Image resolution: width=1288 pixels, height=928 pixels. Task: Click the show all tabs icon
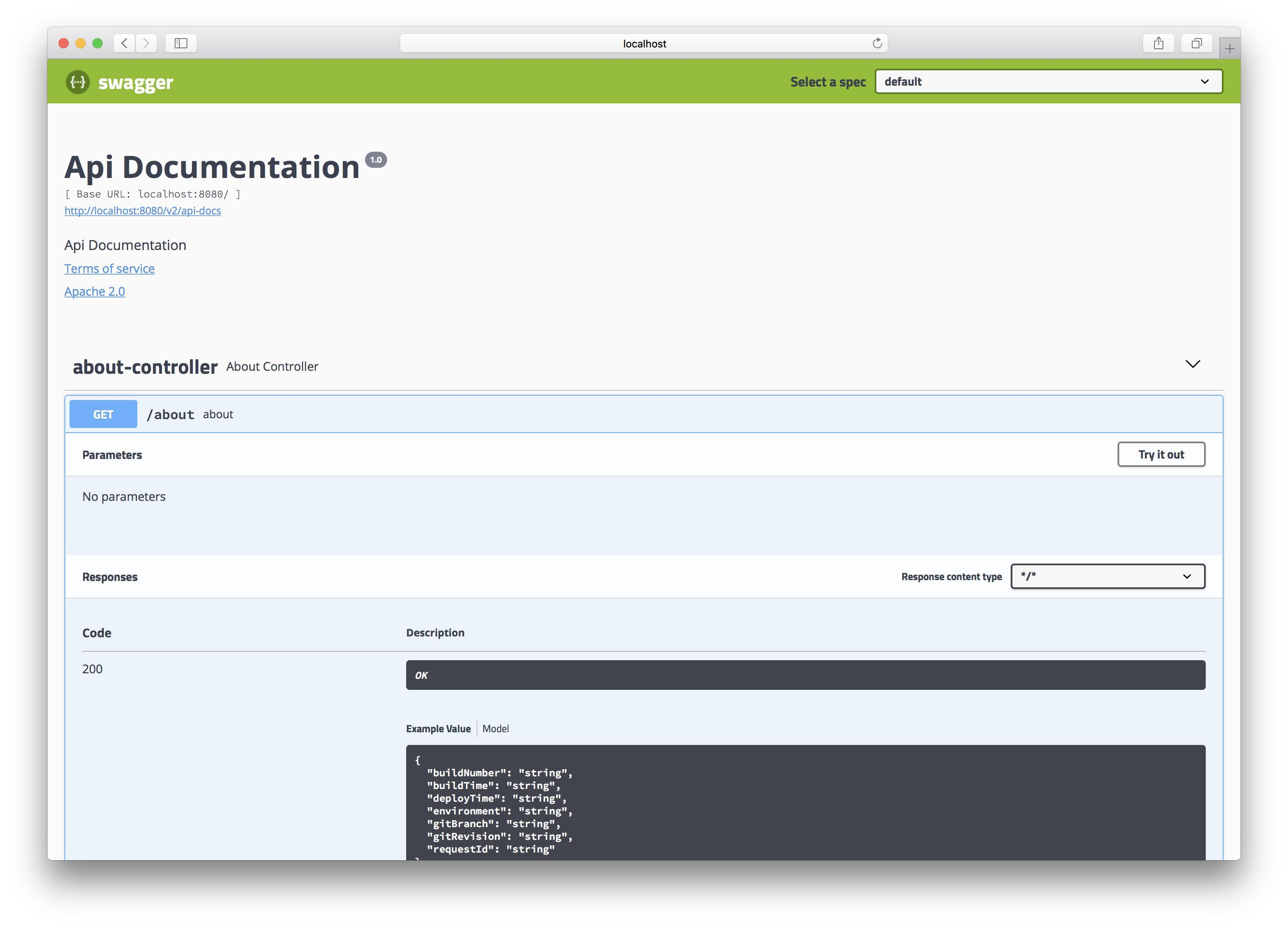click(1196, 43)
